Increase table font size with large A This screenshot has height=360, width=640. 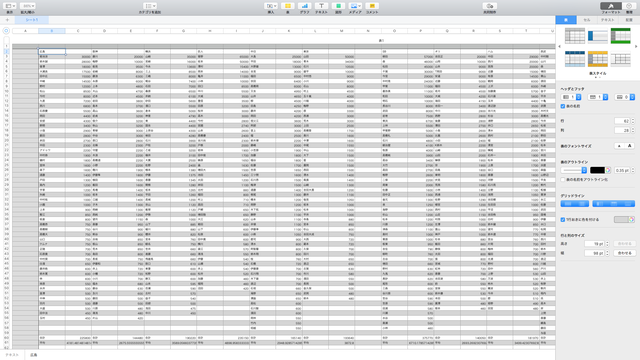pyautogui.click(x=630, y=146)
